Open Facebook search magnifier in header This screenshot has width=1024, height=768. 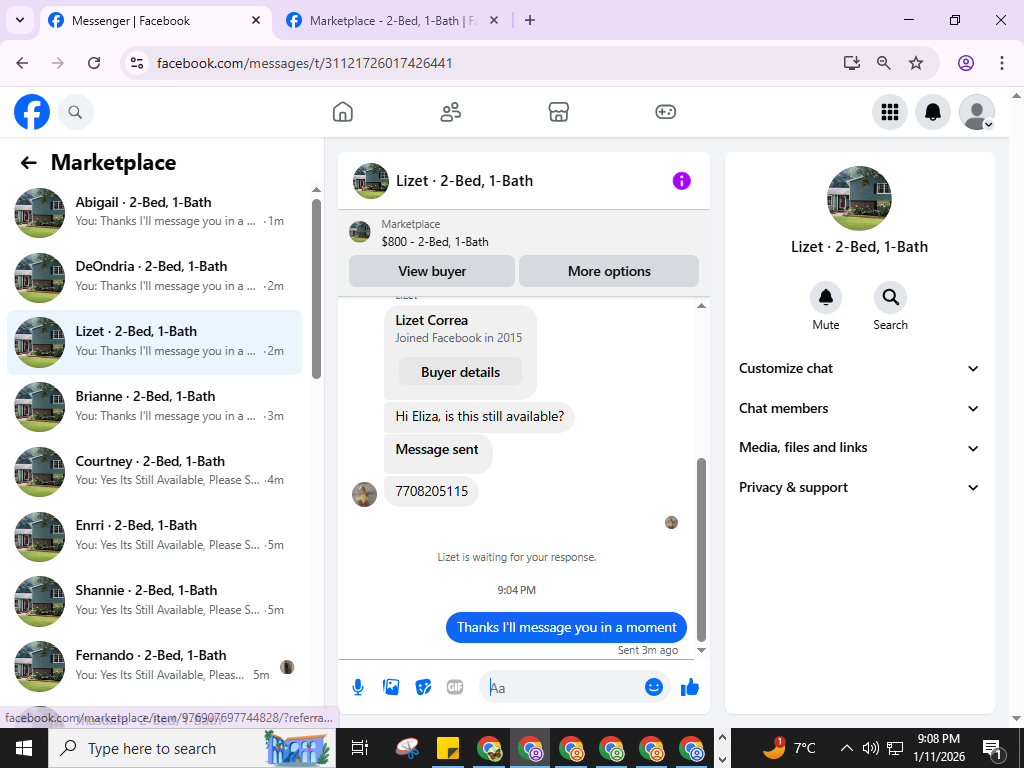pyautogui.click(x=76, y=112)
